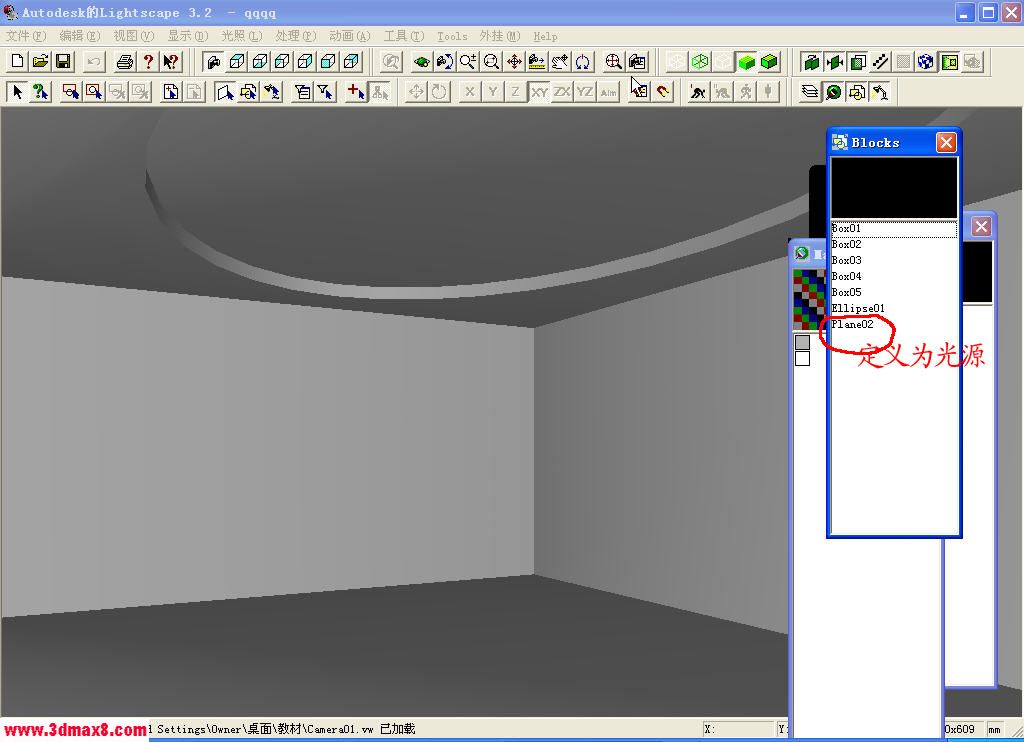Open the 视图(V) menu
This screenshot has height=742, width=1024.
(x=134, y=36)
